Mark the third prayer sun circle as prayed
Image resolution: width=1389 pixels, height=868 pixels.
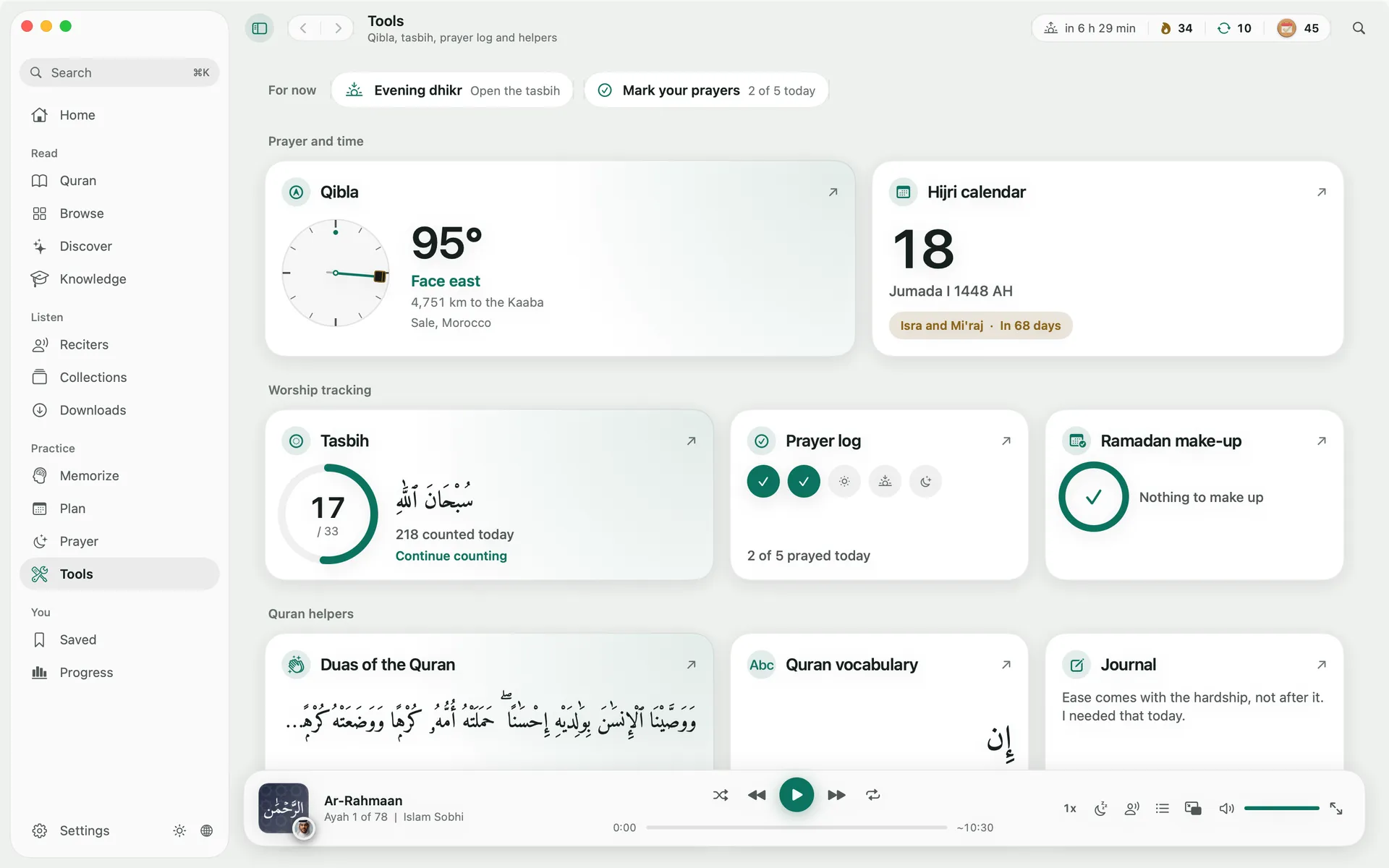pos(844,481)
